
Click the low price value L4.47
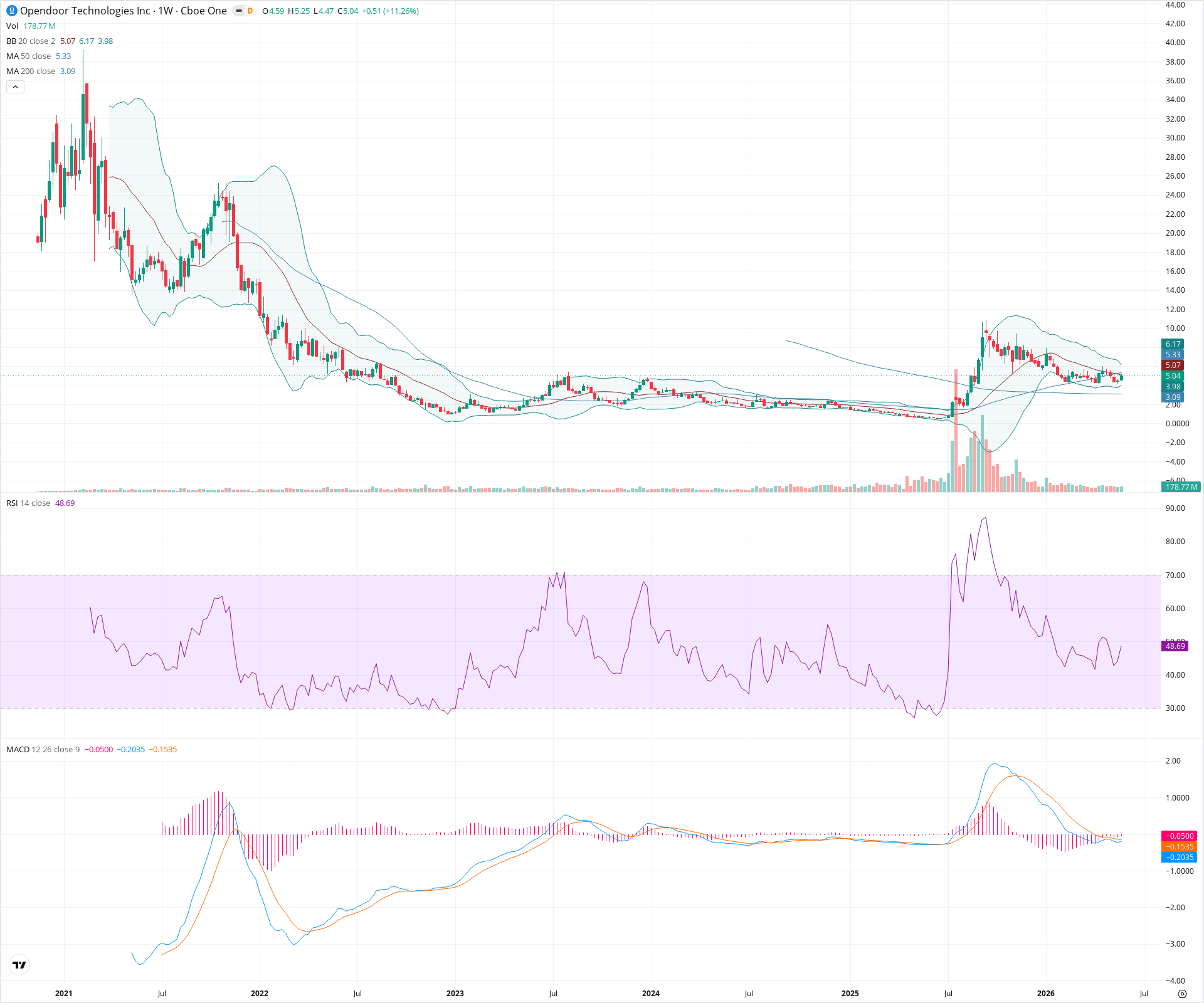[324, 11]
